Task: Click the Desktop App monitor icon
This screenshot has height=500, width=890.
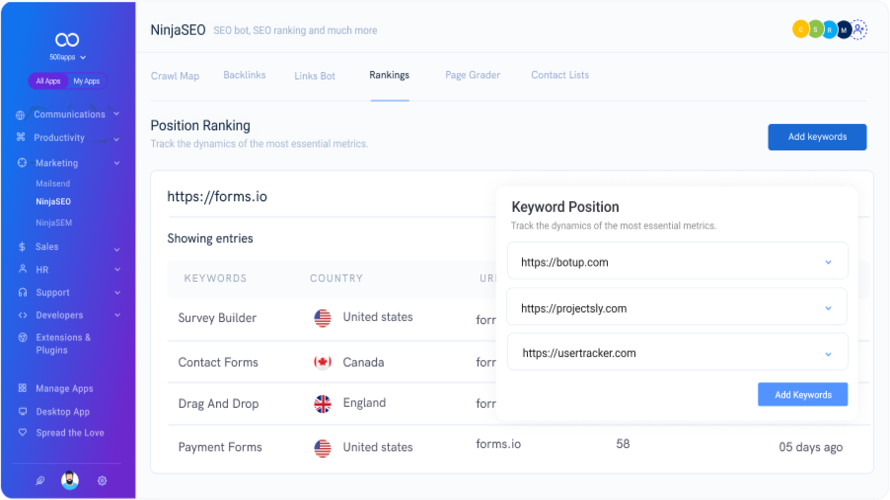Action: (23, 411)
